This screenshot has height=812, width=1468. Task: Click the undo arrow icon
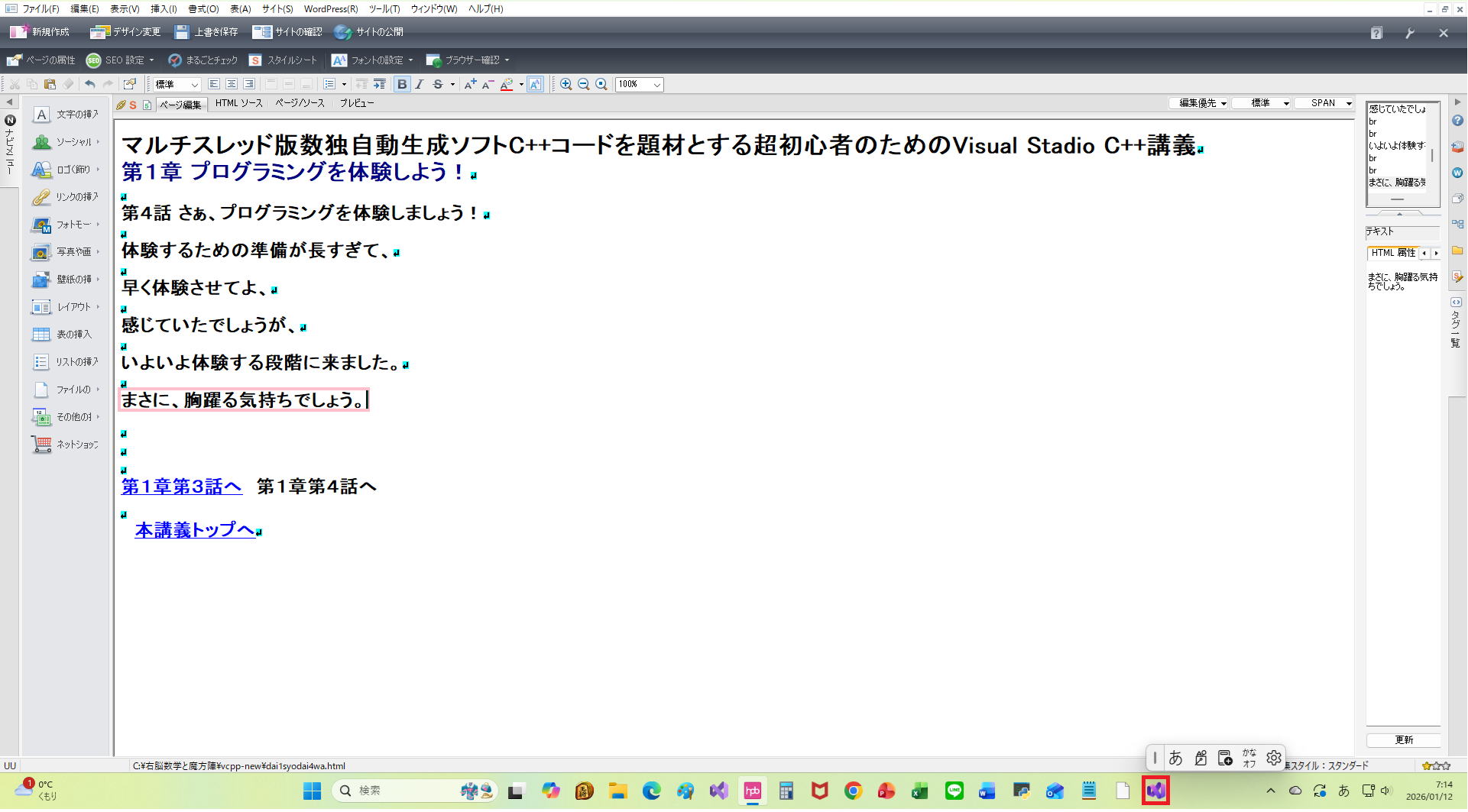90,85
